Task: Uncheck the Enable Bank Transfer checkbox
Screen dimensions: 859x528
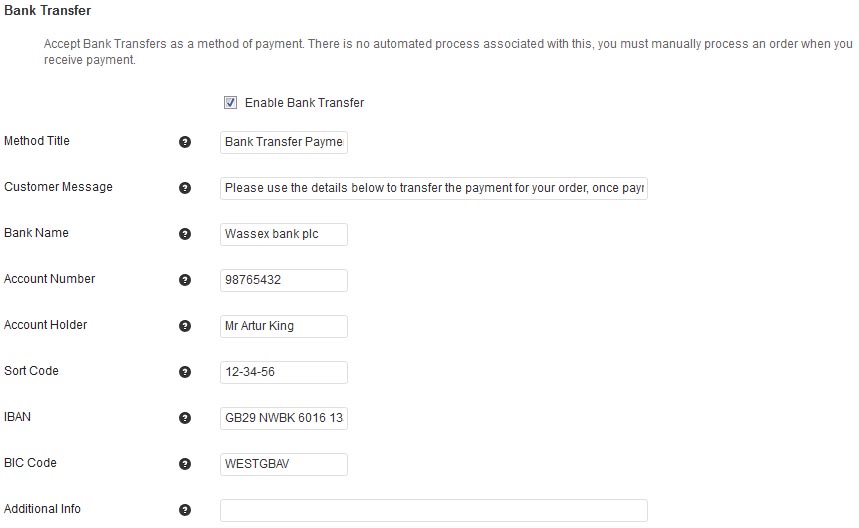Action: [231, 103]
